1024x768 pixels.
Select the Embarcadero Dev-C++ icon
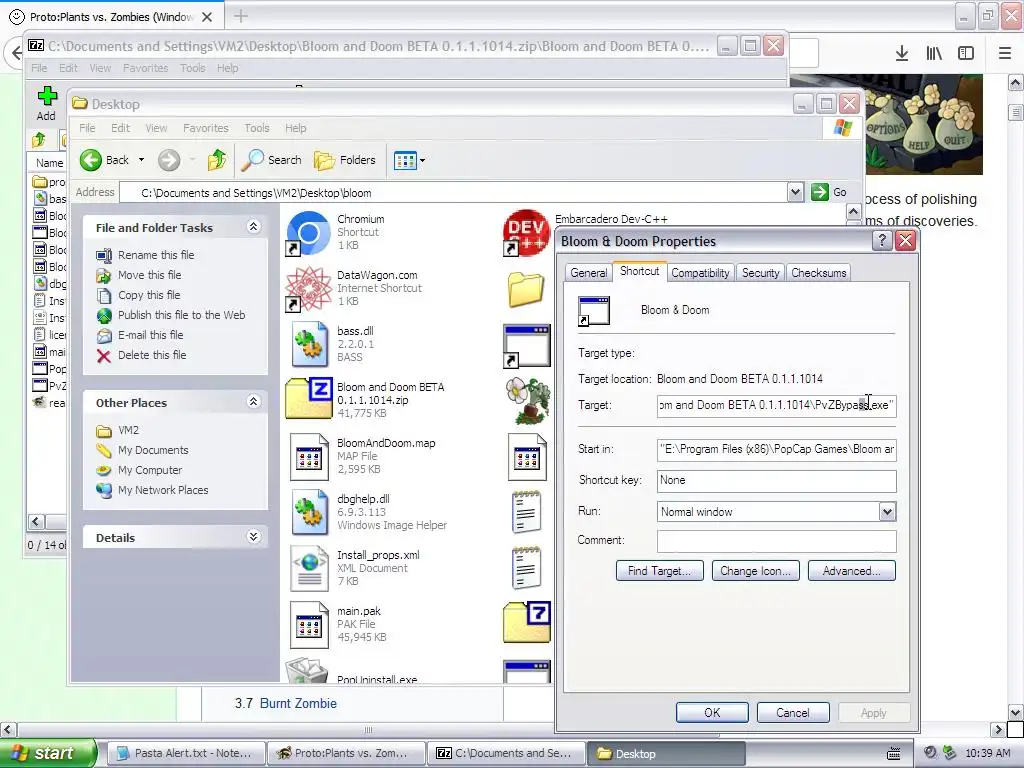coord(526,232)
